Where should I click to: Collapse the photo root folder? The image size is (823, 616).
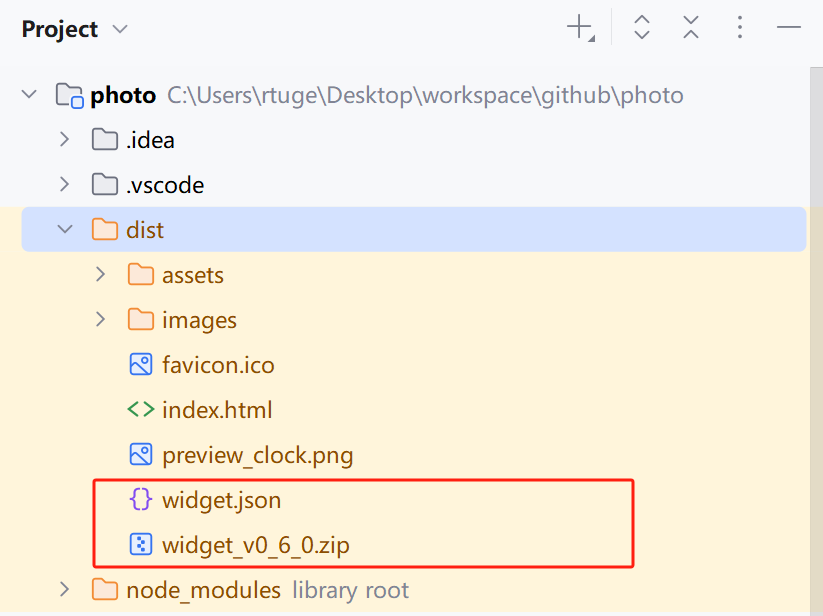pos(29,95)
